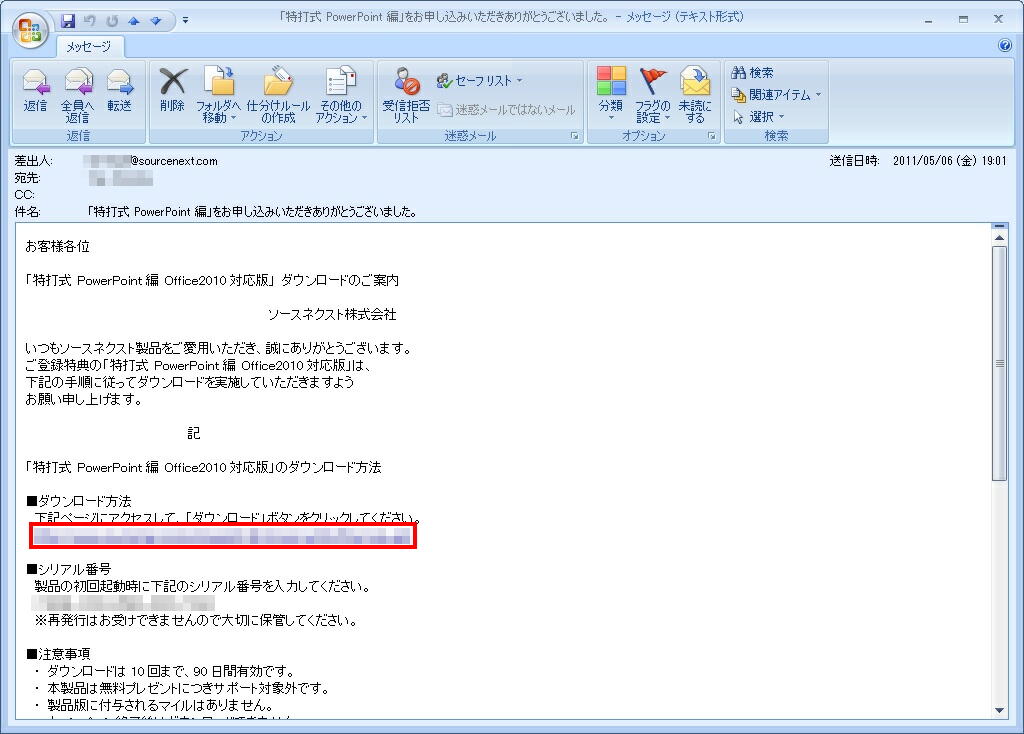Click the blurred 宛先 recipient name
This screenshot has height=734, width=1024.
coord(121,178)
